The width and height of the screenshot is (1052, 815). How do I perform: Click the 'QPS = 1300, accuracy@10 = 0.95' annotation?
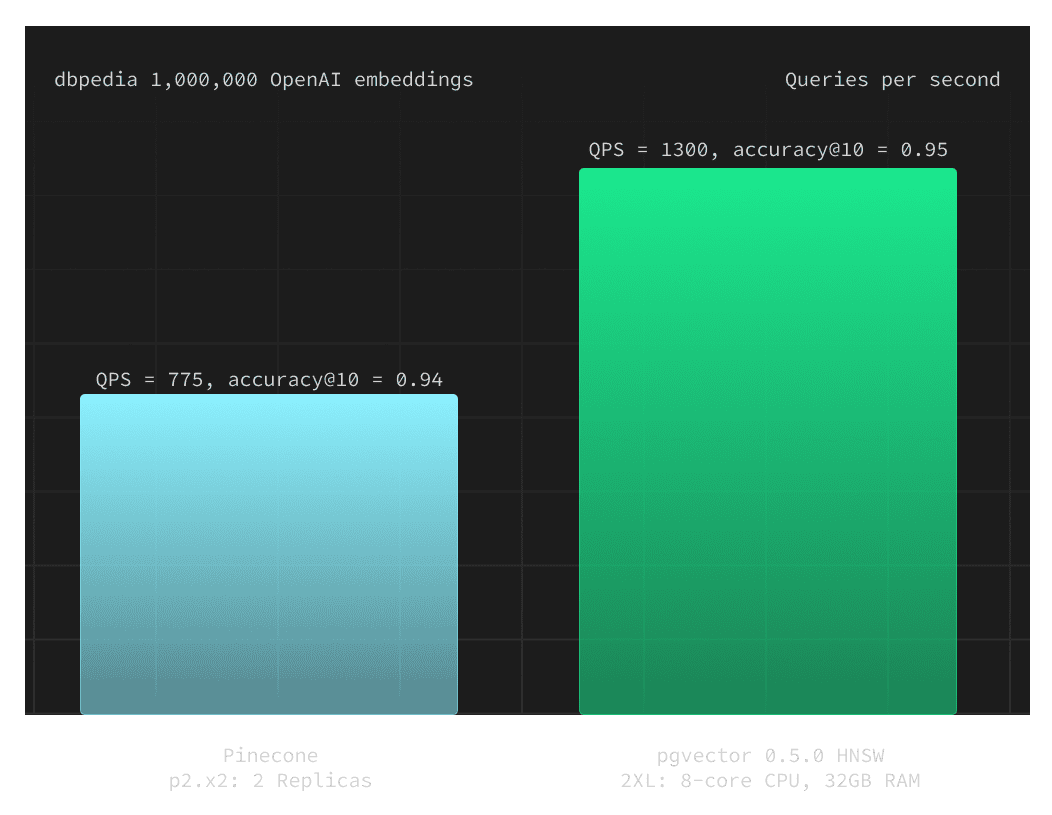coord(767,149)
